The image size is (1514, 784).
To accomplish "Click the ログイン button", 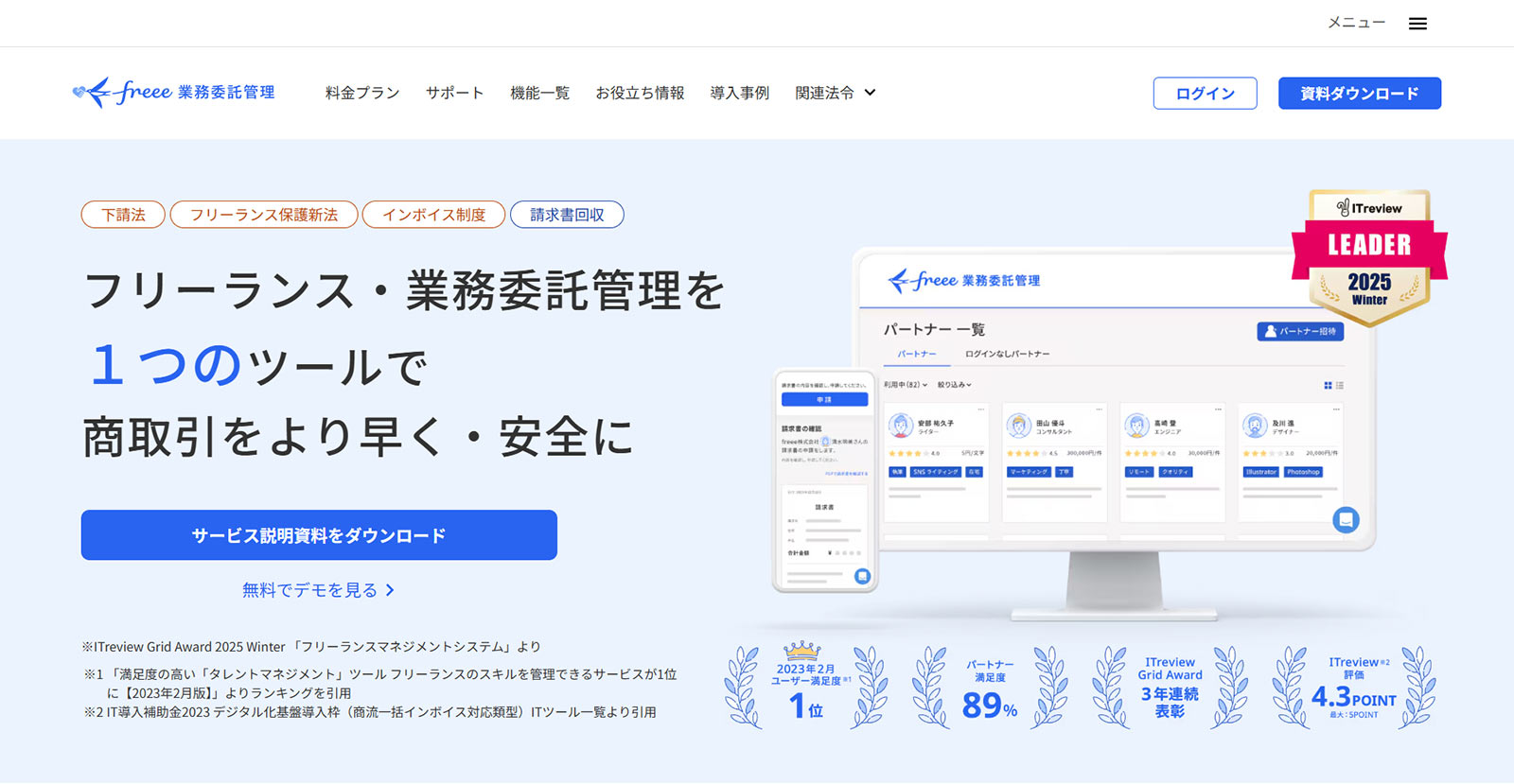I will click(1205, 94).
